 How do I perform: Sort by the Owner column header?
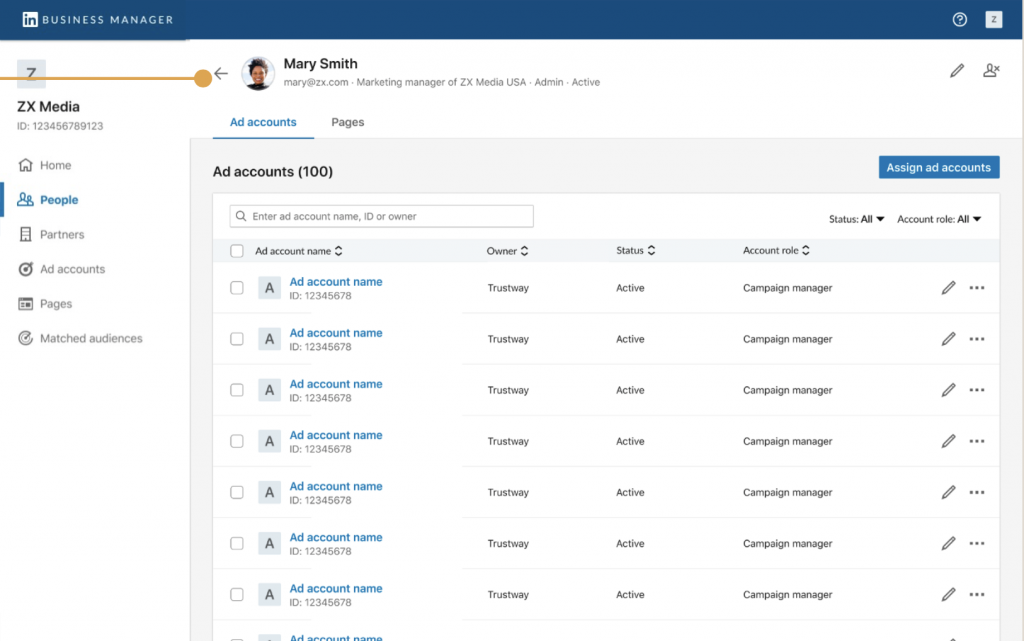[x=508, y=251]
